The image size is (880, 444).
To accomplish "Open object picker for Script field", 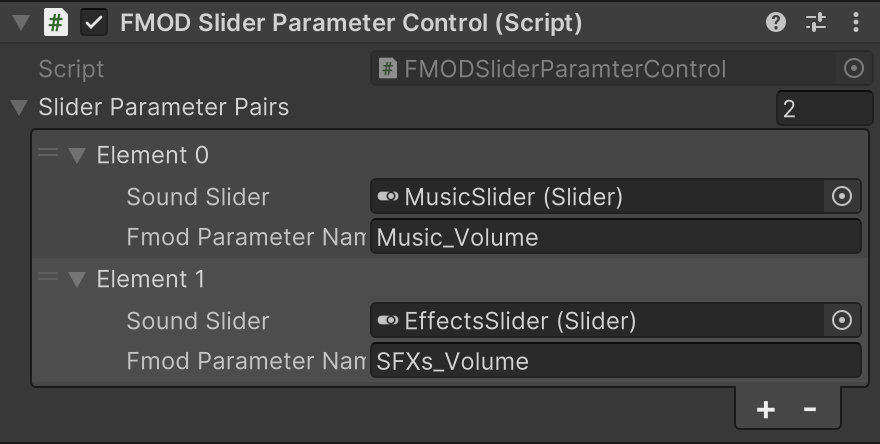I will point(853,69).
